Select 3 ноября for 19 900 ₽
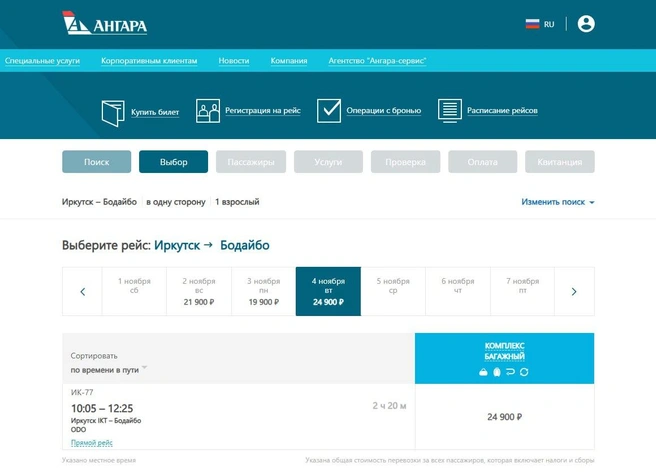This screenshot has width=656, height=476. [x=264, y=292]
